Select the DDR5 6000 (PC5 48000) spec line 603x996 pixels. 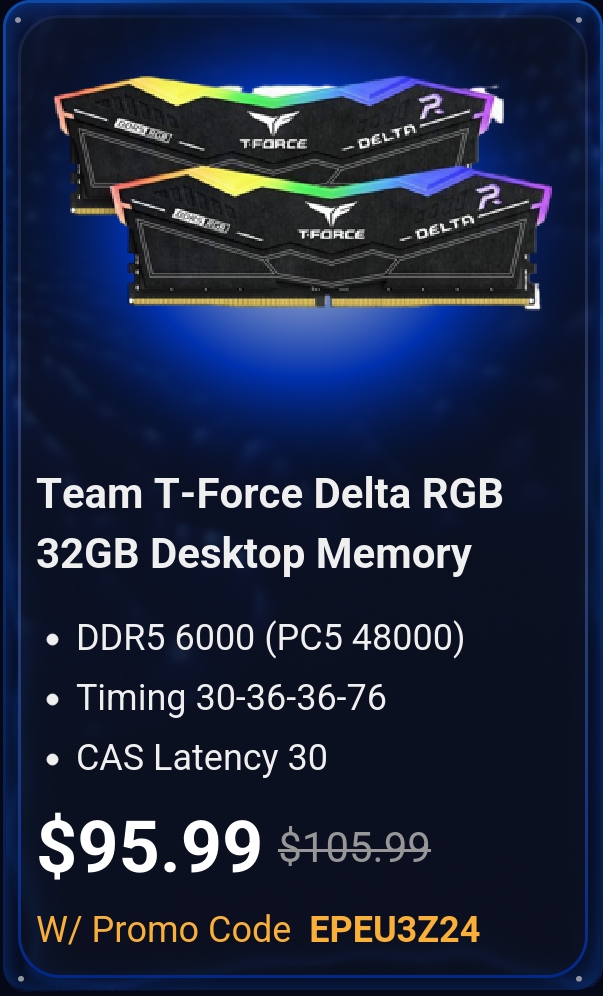(x=270, y=637)
